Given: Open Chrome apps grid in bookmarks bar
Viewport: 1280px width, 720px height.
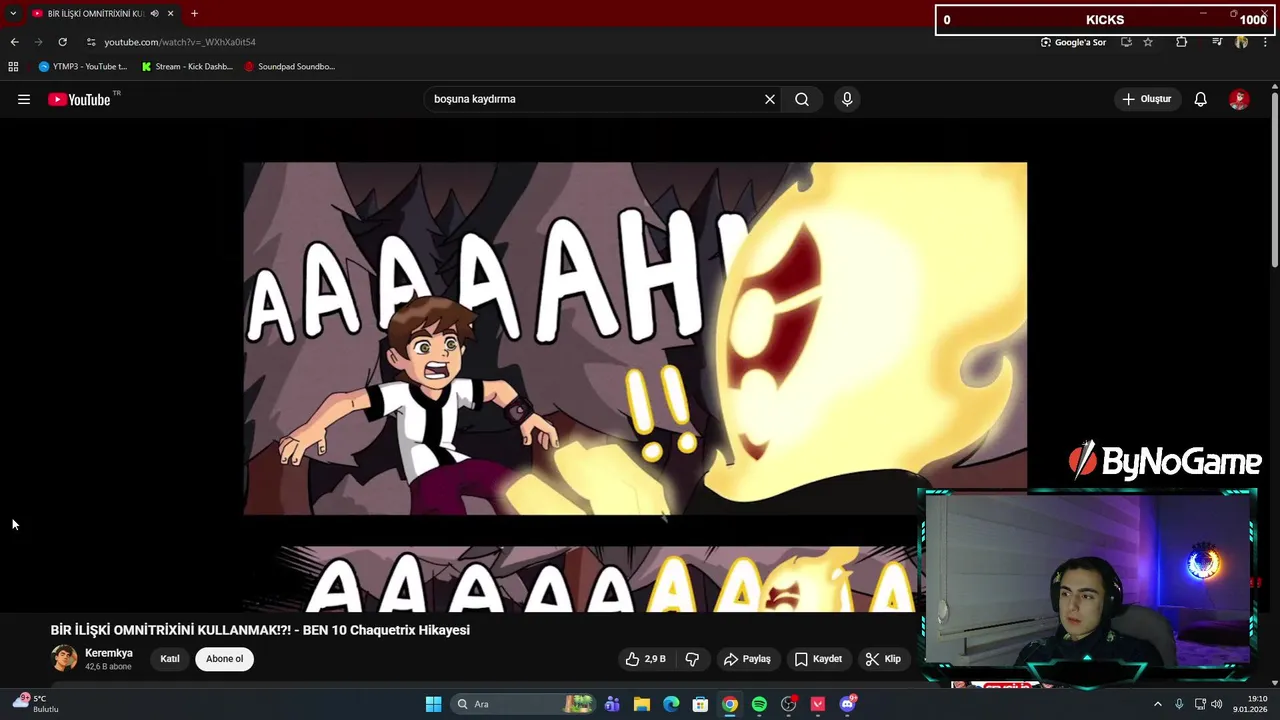Looking at the screenshot, I should point(13,67).
